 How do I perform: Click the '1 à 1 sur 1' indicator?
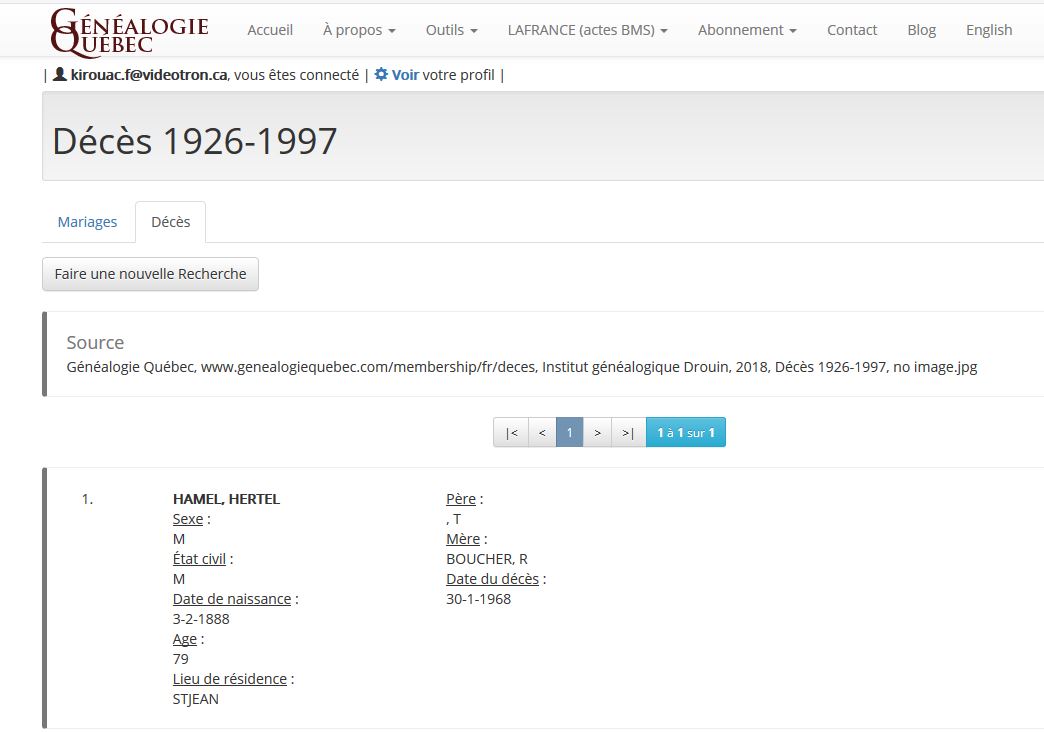(x=686, y=432)
